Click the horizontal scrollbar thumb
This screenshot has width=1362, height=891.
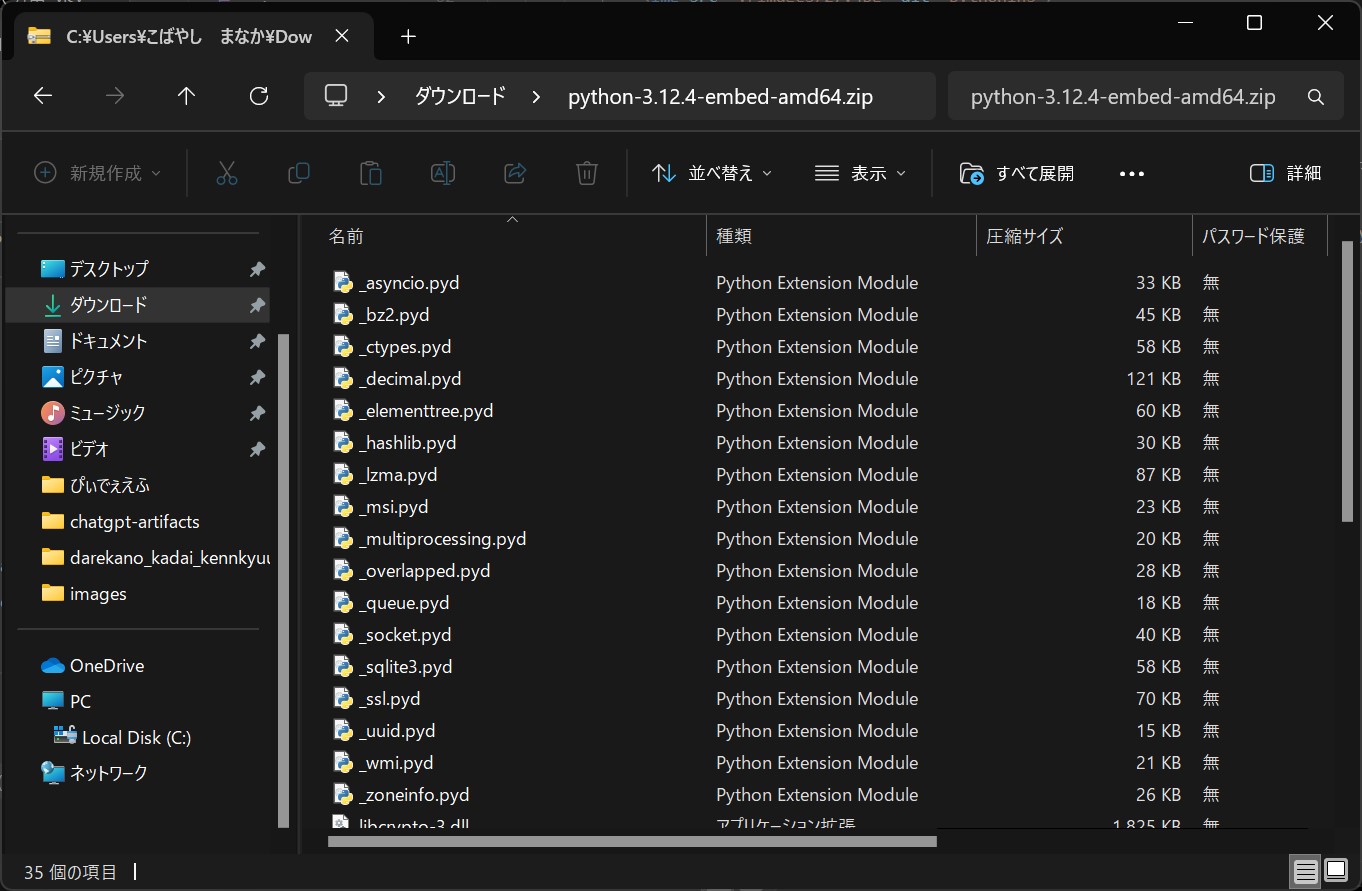click(x=632, y=841)
